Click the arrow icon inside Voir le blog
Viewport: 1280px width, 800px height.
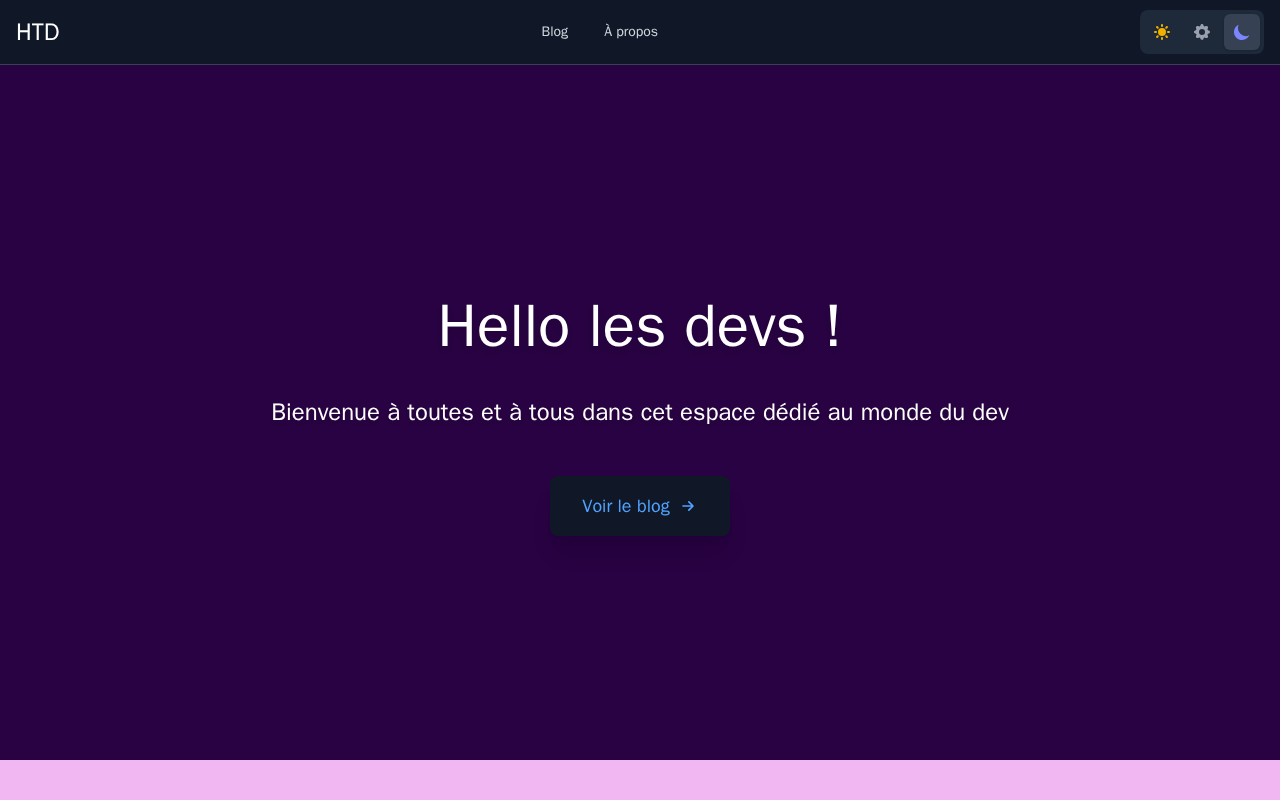pos(688,506)
